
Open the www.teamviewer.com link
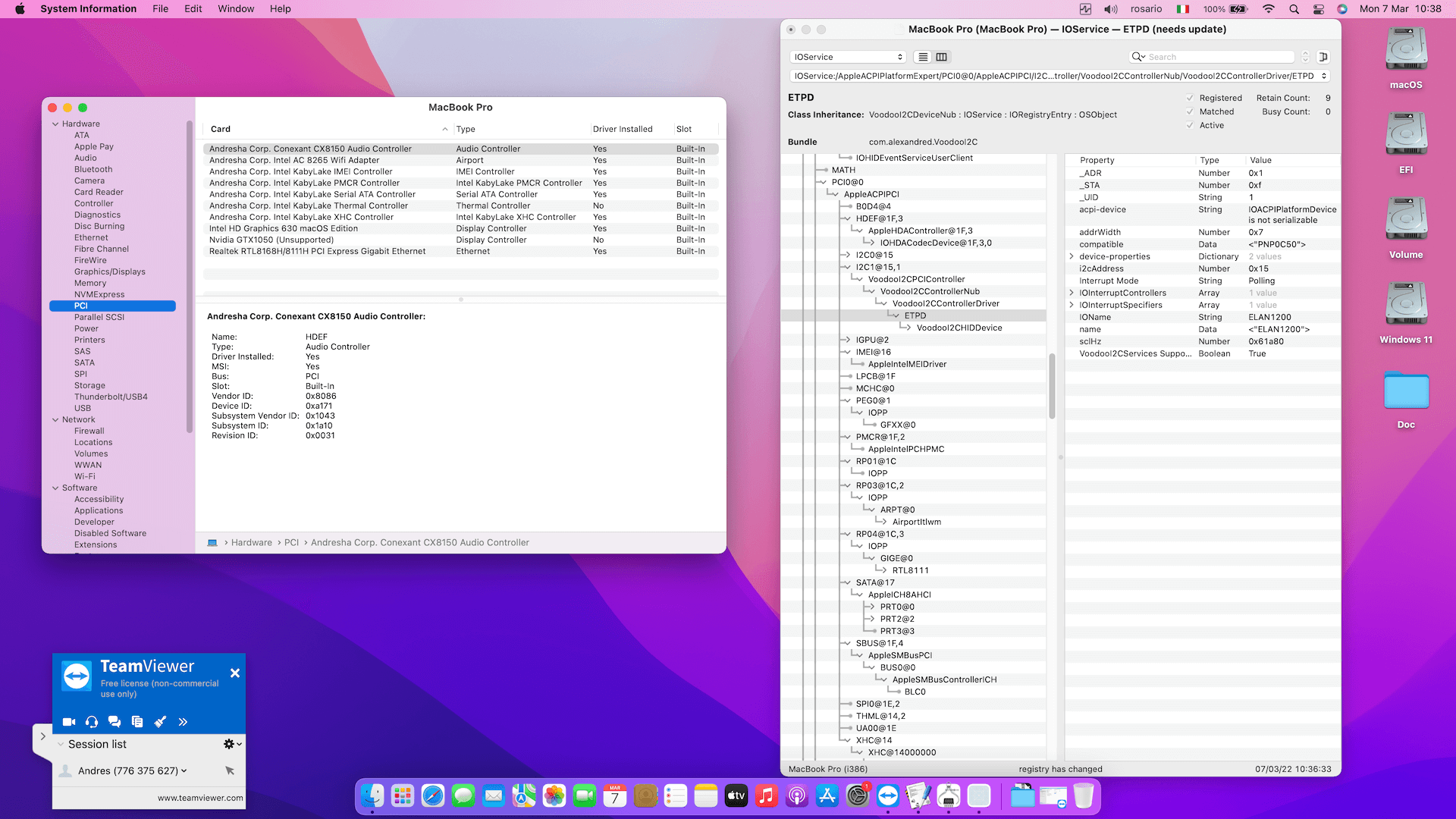[x=200, y=798]
